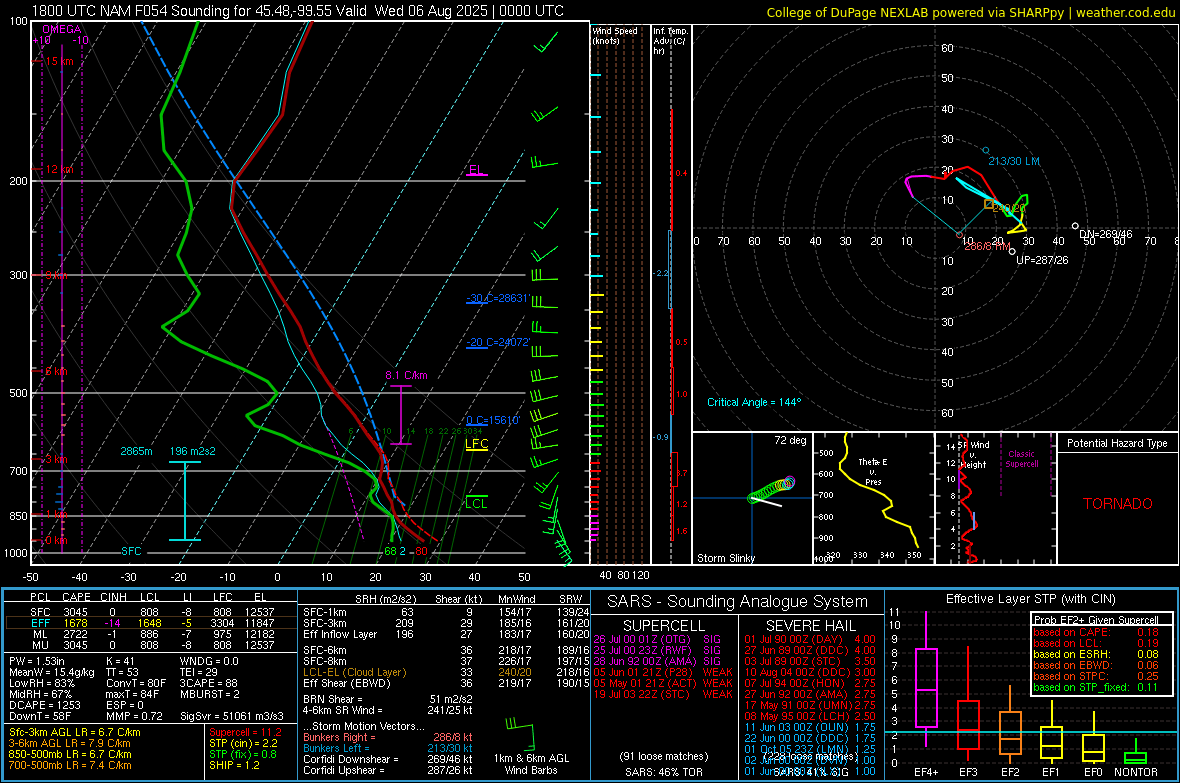Click the Effective Layer STP (with CIN) title
Screen dimensions: 1180x783
pyautogui.click(x=1030, y=599)
